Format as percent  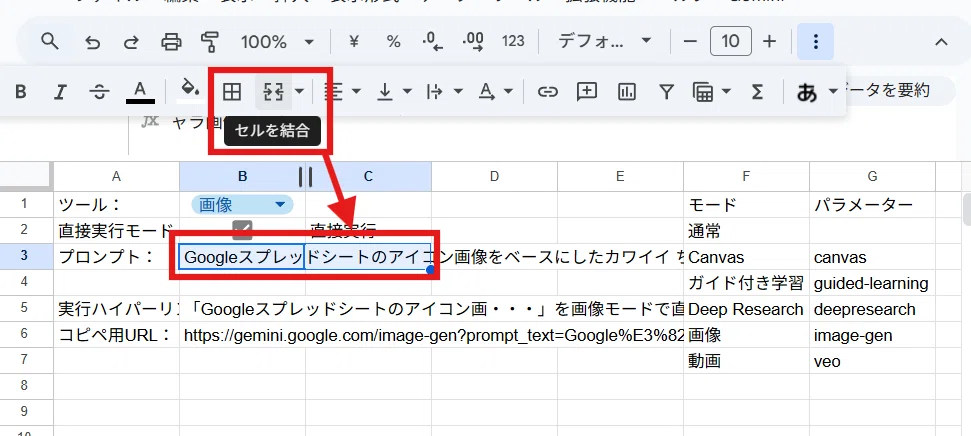point(393,41)
